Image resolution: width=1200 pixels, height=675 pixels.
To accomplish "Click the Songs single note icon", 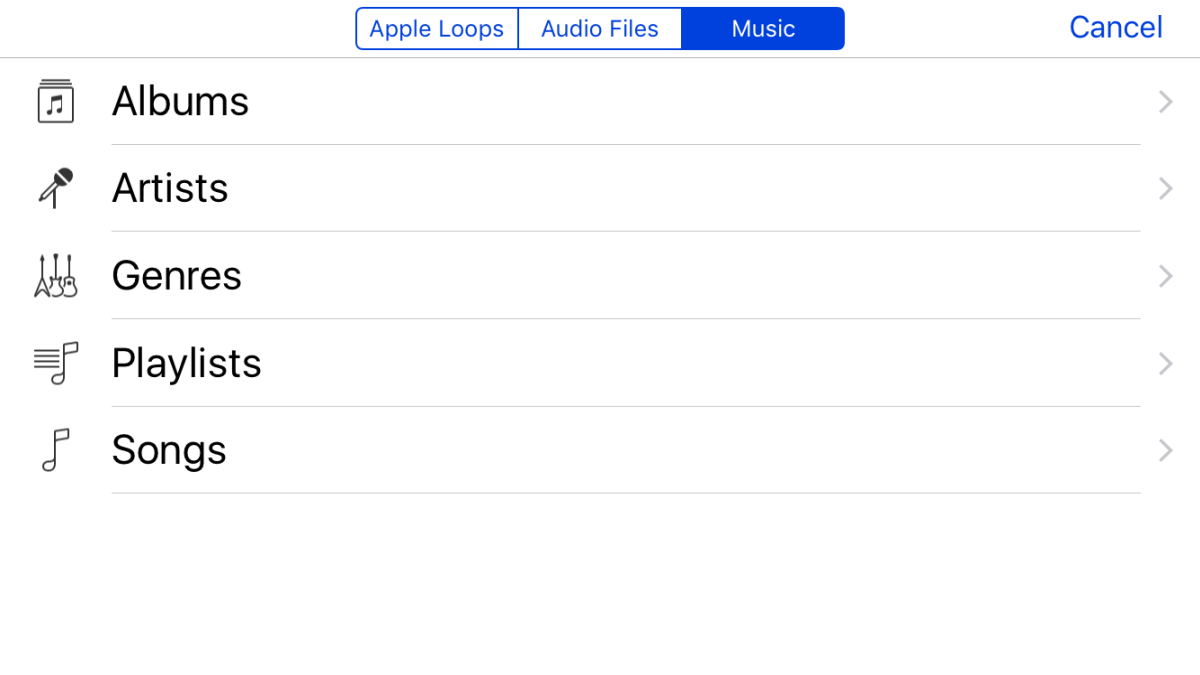I will 56,450.
